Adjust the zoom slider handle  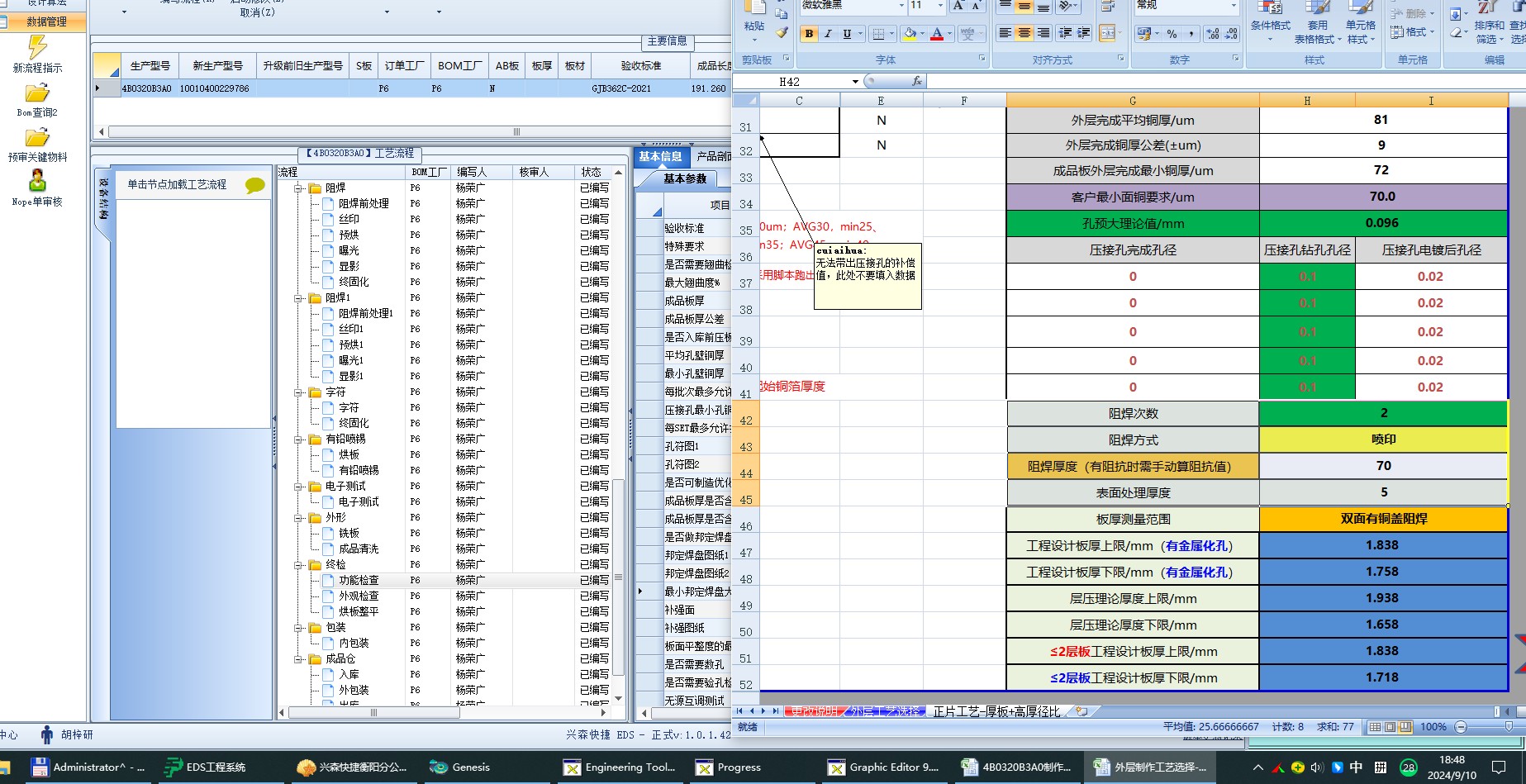(1509, 727)
